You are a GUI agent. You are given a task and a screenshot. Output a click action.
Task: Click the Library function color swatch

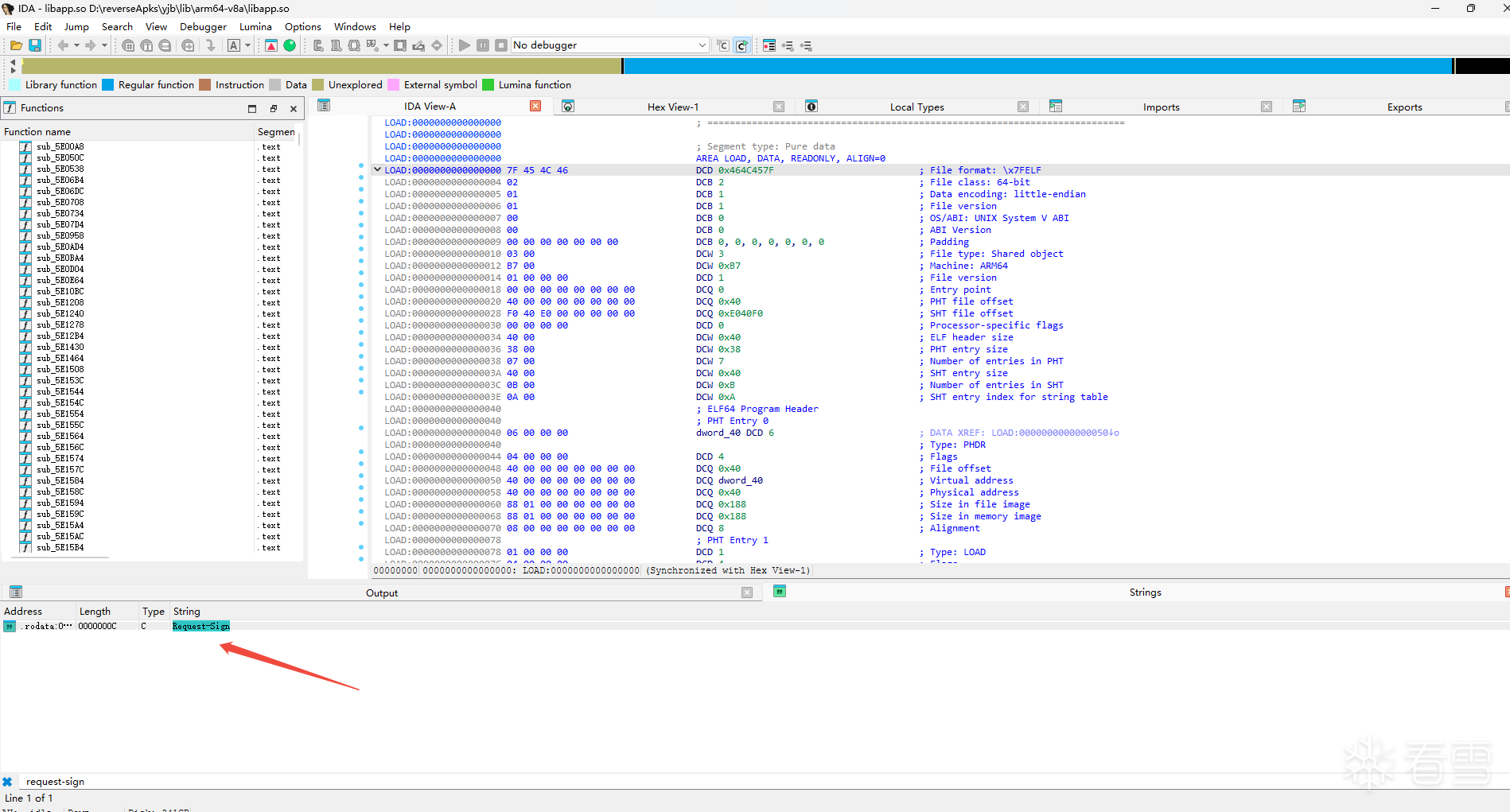tap(14, 84)
